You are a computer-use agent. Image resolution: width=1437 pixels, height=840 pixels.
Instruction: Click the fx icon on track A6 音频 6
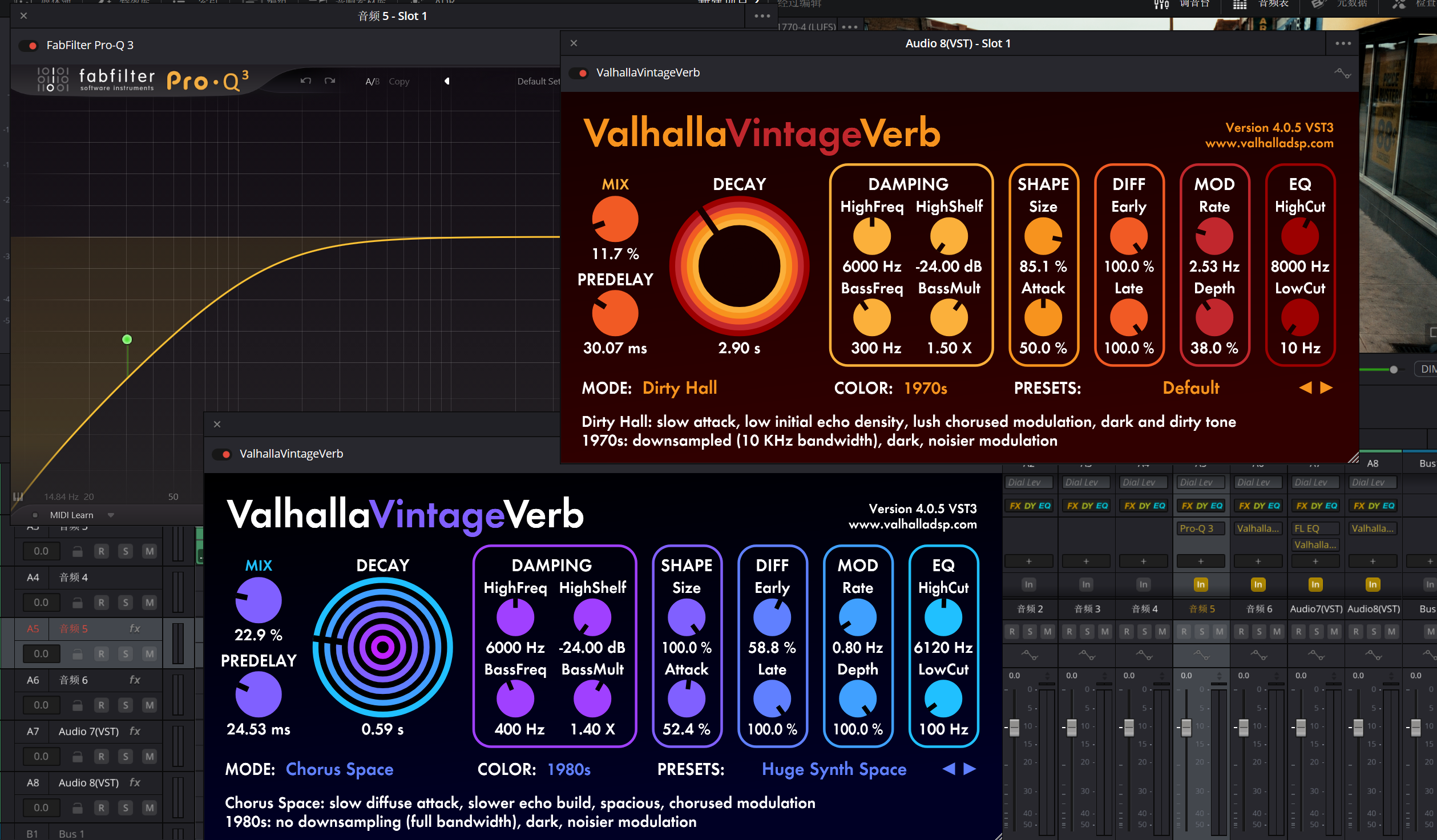(135, 680)
